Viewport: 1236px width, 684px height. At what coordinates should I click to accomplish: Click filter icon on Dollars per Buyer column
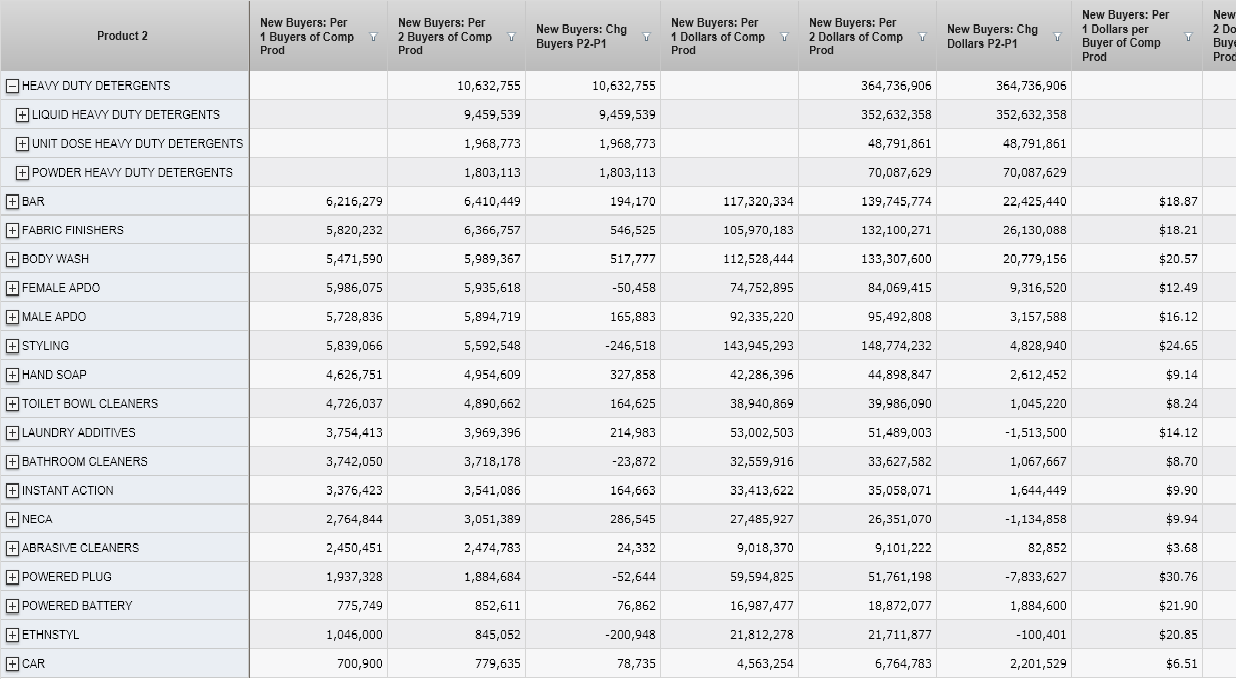[x=1188, y=37]
